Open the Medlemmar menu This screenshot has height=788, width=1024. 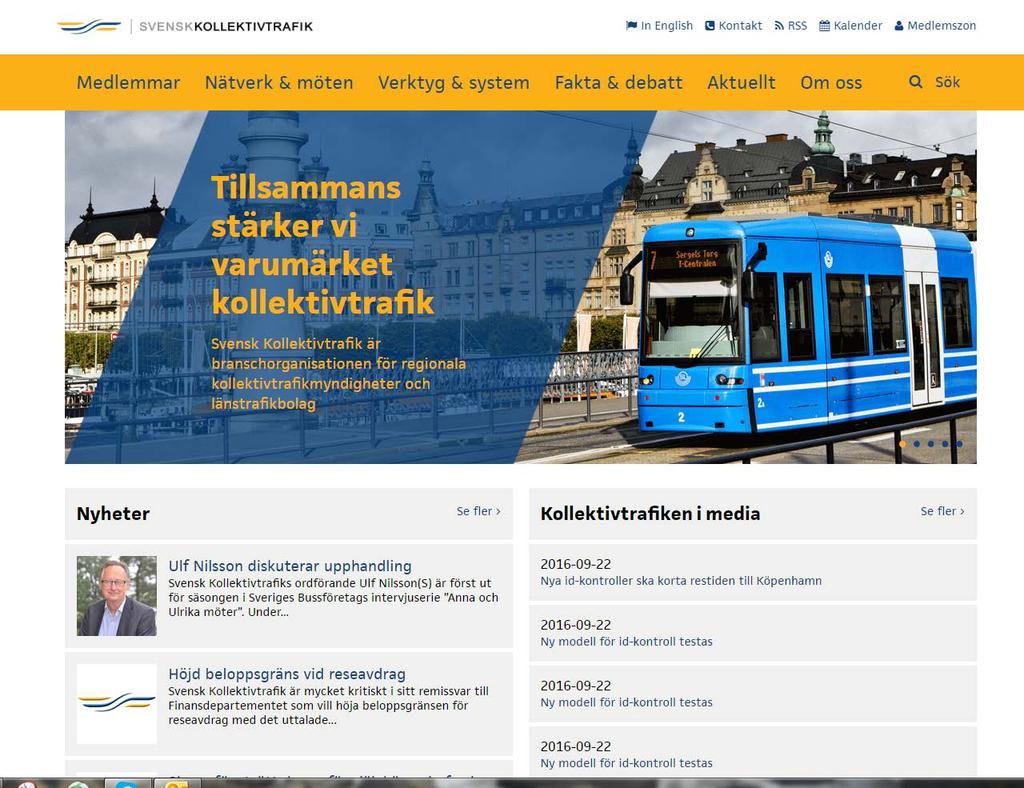128,83
